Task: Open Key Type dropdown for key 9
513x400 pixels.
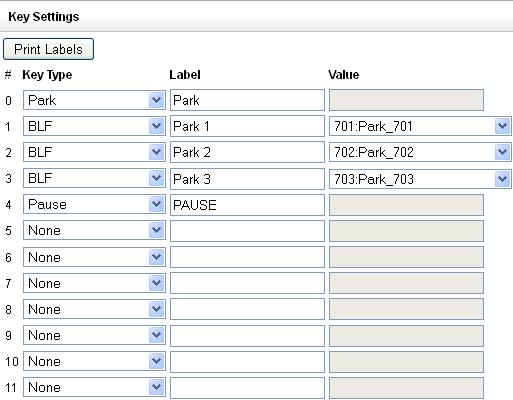Action: click(x=94, y=335)
